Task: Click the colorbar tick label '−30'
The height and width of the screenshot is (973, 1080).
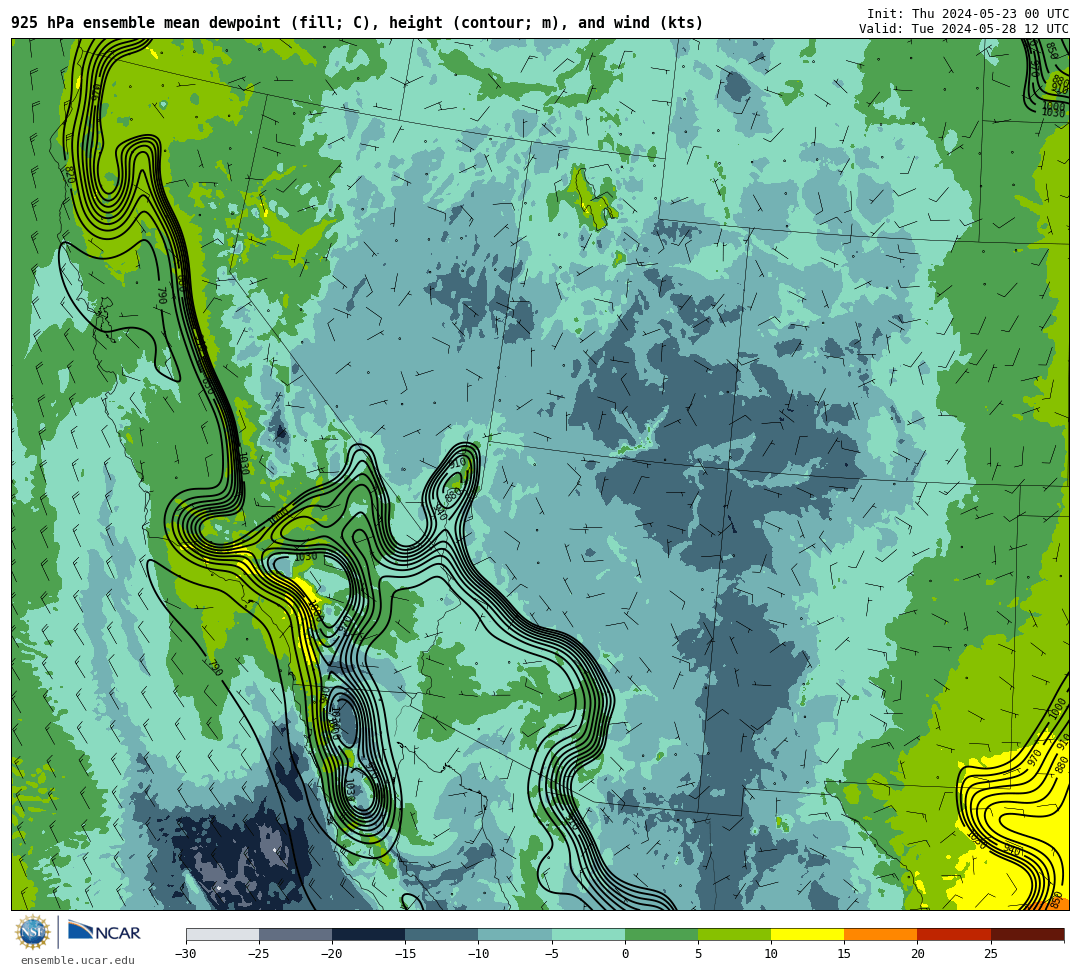Action: coord(186,954)
